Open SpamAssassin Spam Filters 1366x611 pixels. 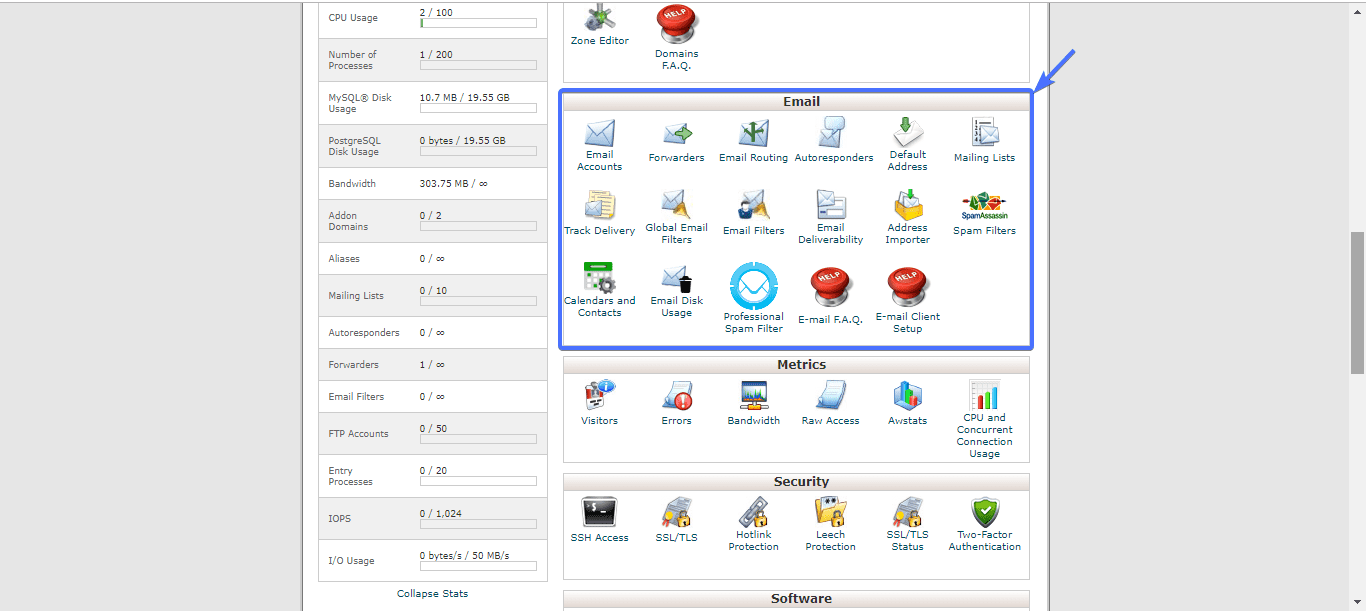pos(984,214)
